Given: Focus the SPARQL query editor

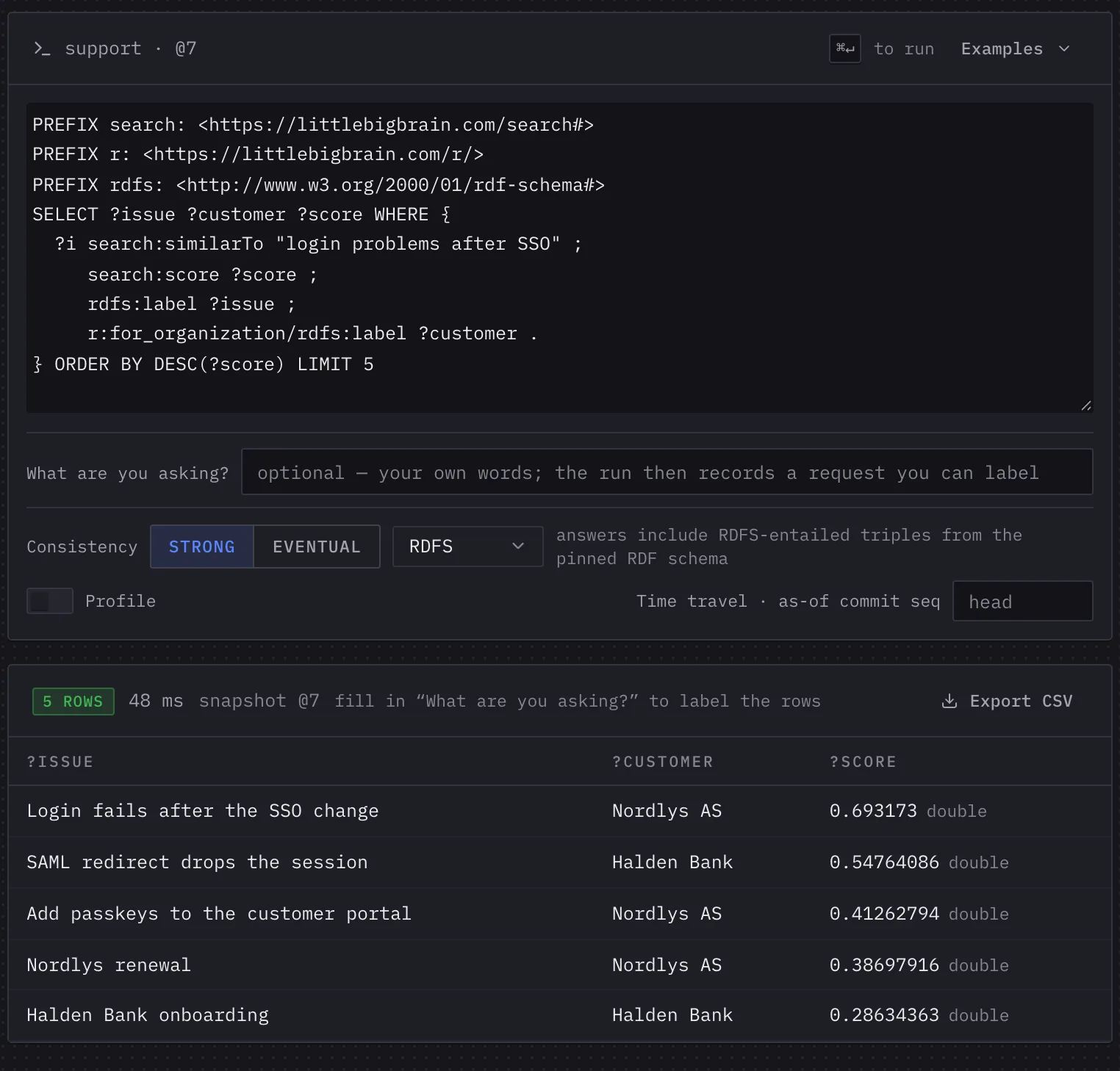Looking at the screenshot, I should (x=559, y=258).
